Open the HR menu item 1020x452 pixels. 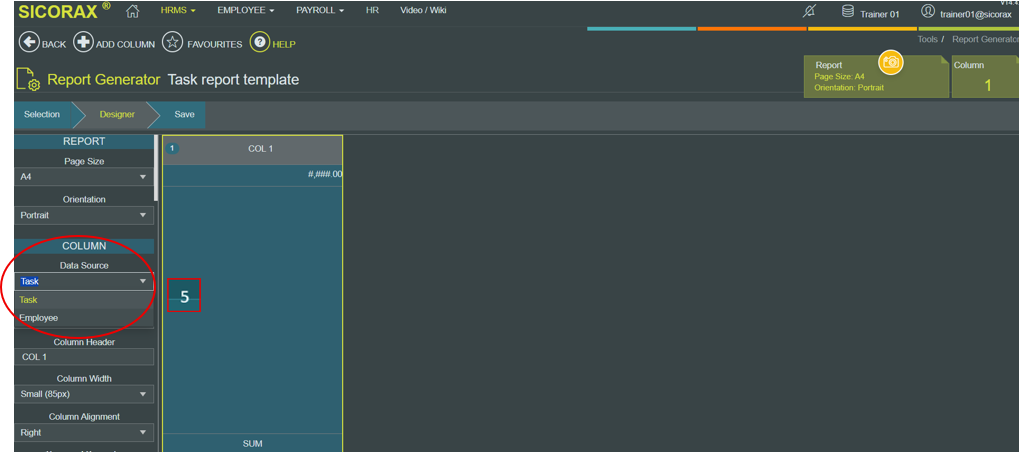point(373,10)
